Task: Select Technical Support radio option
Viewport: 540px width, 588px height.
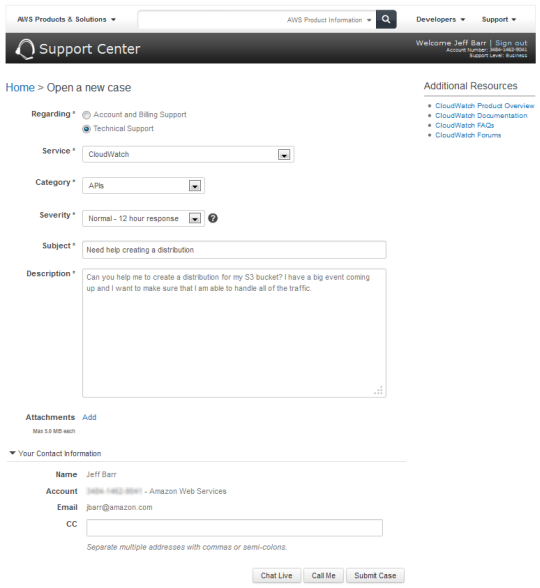Action: 86,129
